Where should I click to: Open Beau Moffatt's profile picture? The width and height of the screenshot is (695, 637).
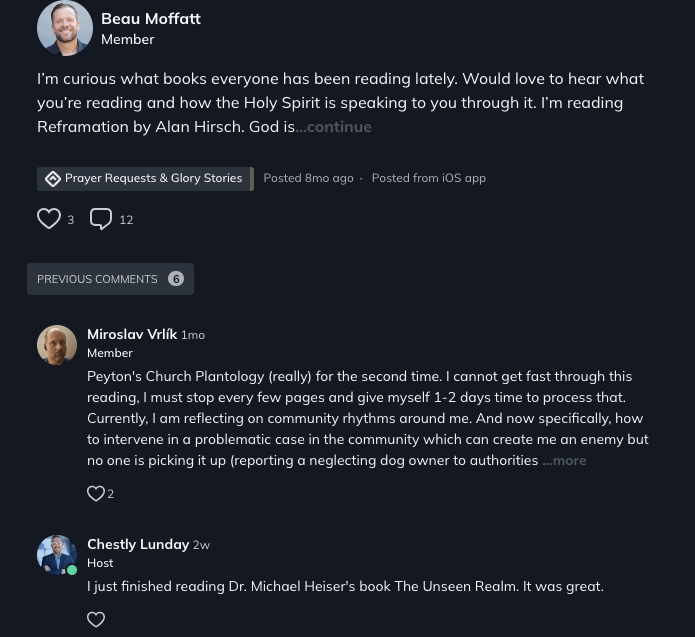click(x=65, y=28)
